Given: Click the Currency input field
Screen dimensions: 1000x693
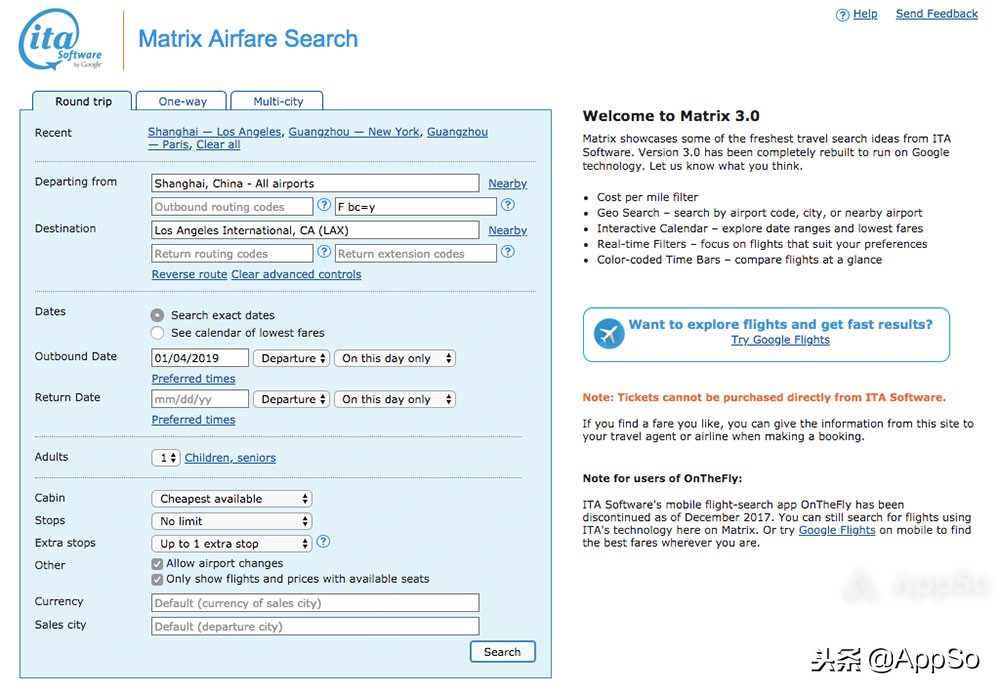Looking at the screenshot, I should (x=315, y=603).
